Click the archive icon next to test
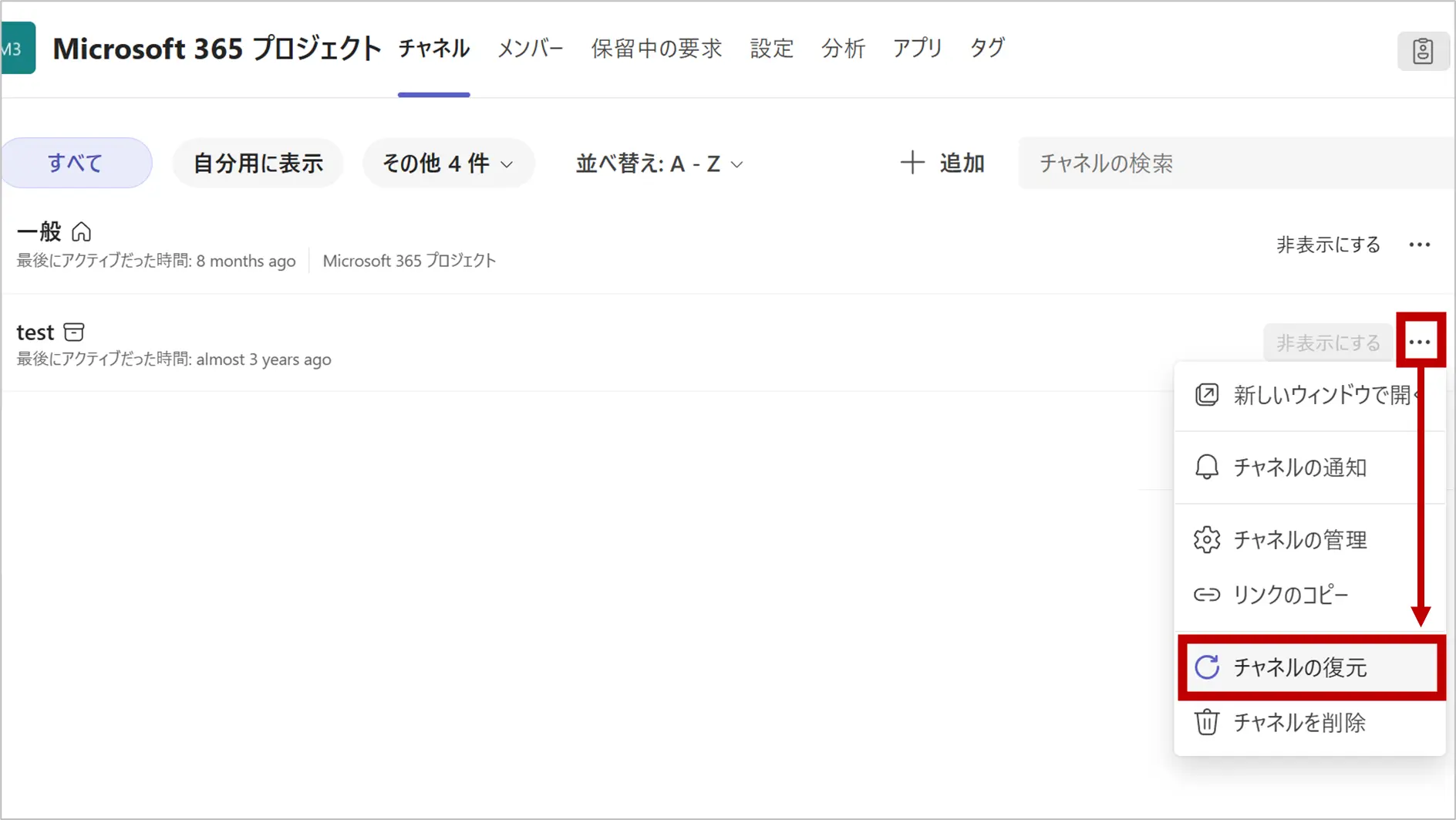 [74, 332]
